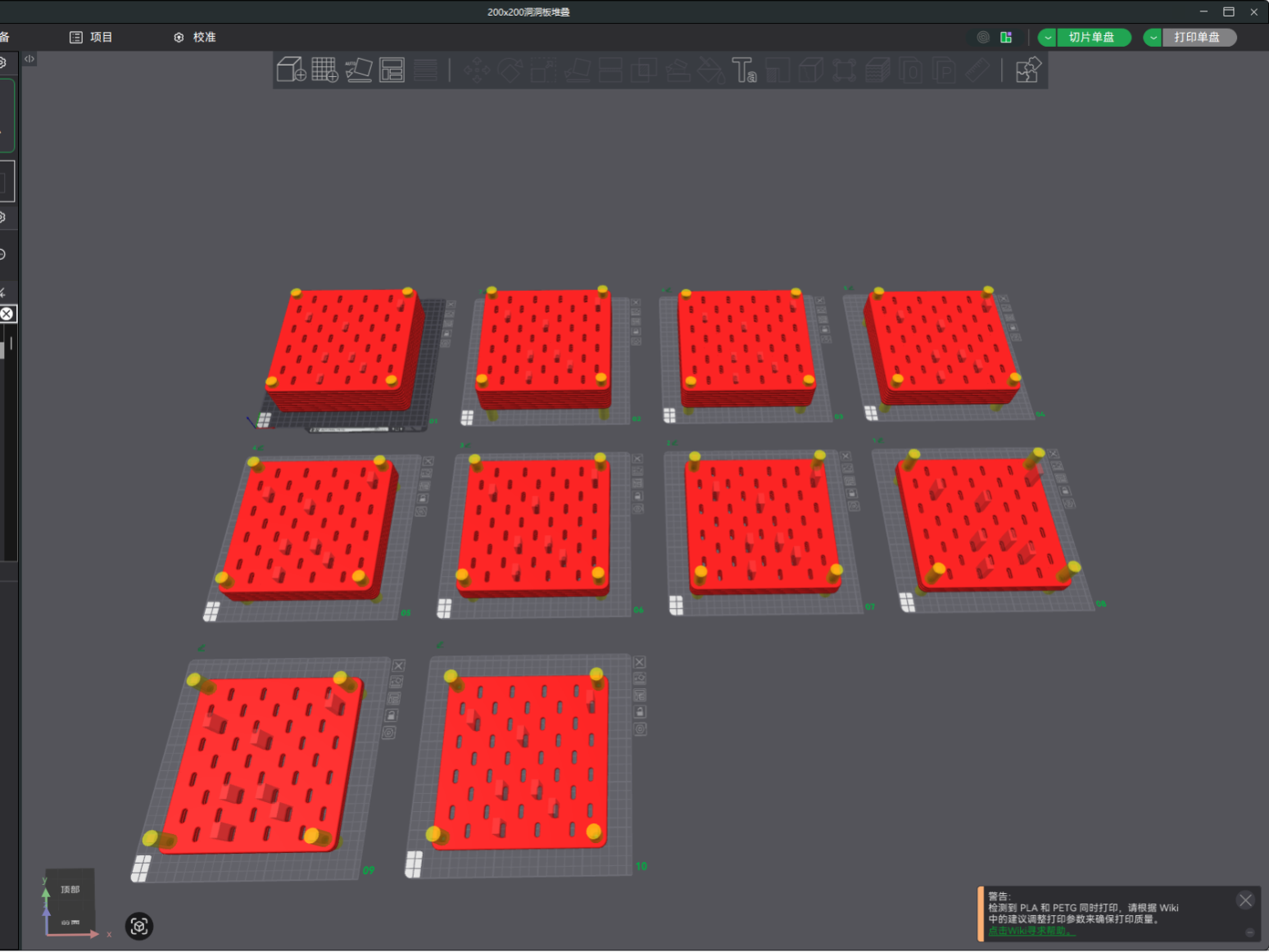Toggle the lock on plate 10

640,712
